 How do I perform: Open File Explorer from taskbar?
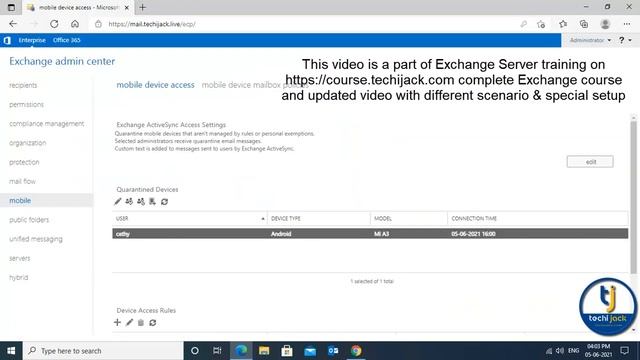[264, 351]
